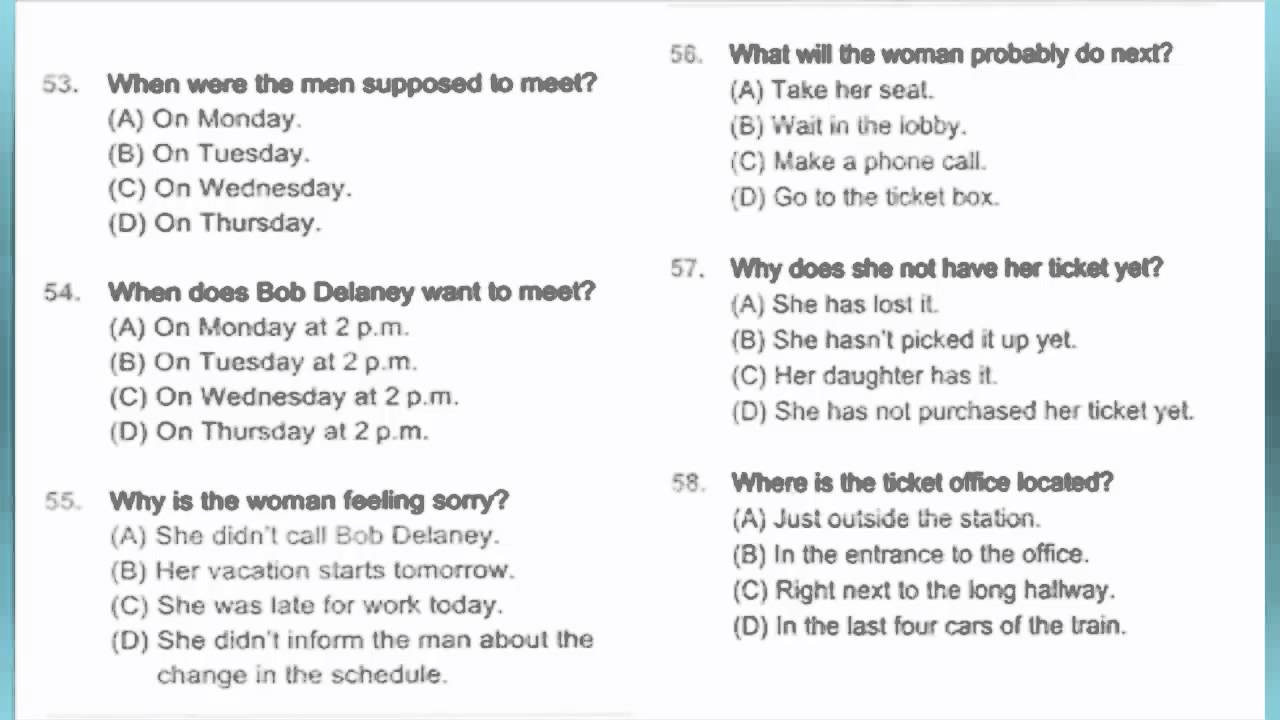Select (C) Her daughter has it

coord(865,376)
